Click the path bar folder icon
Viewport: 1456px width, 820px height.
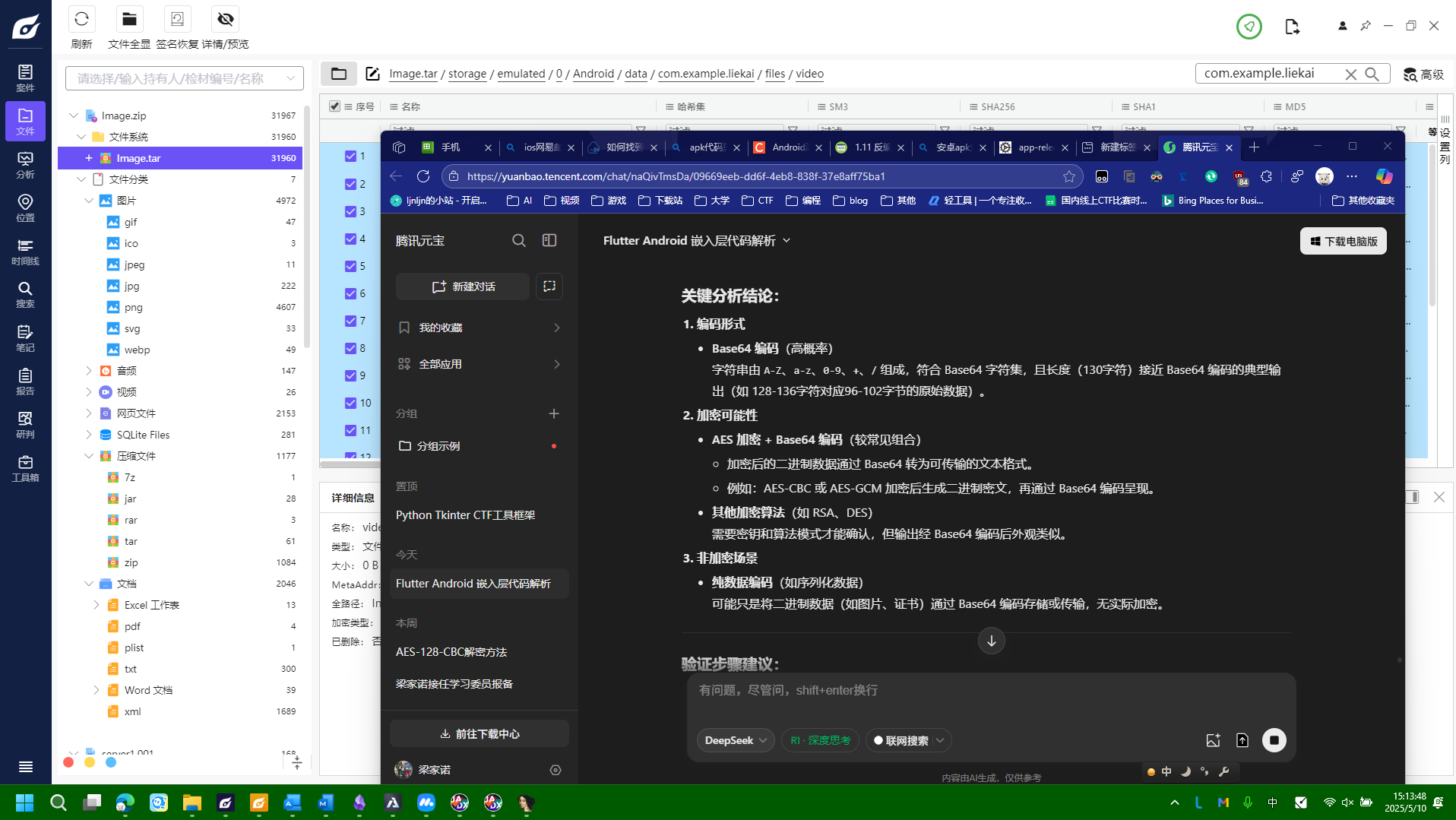339,74
